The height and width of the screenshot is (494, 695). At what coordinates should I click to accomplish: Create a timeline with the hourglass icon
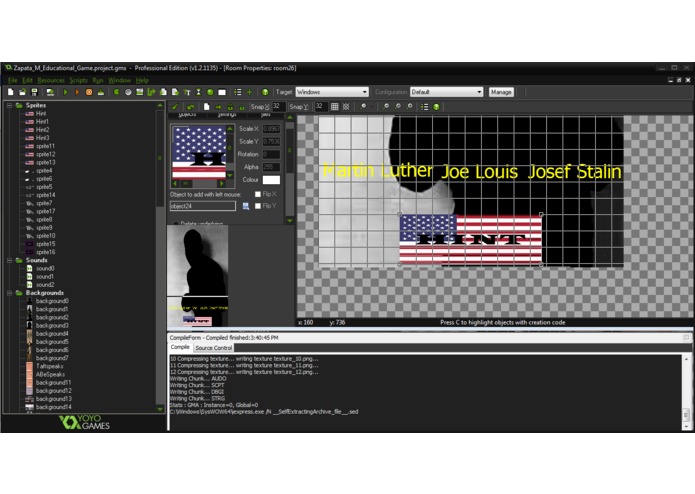[199, 92]
